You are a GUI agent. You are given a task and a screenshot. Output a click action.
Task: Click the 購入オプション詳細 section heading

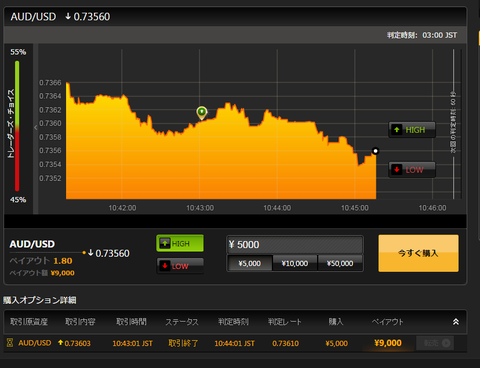(40, 300)
